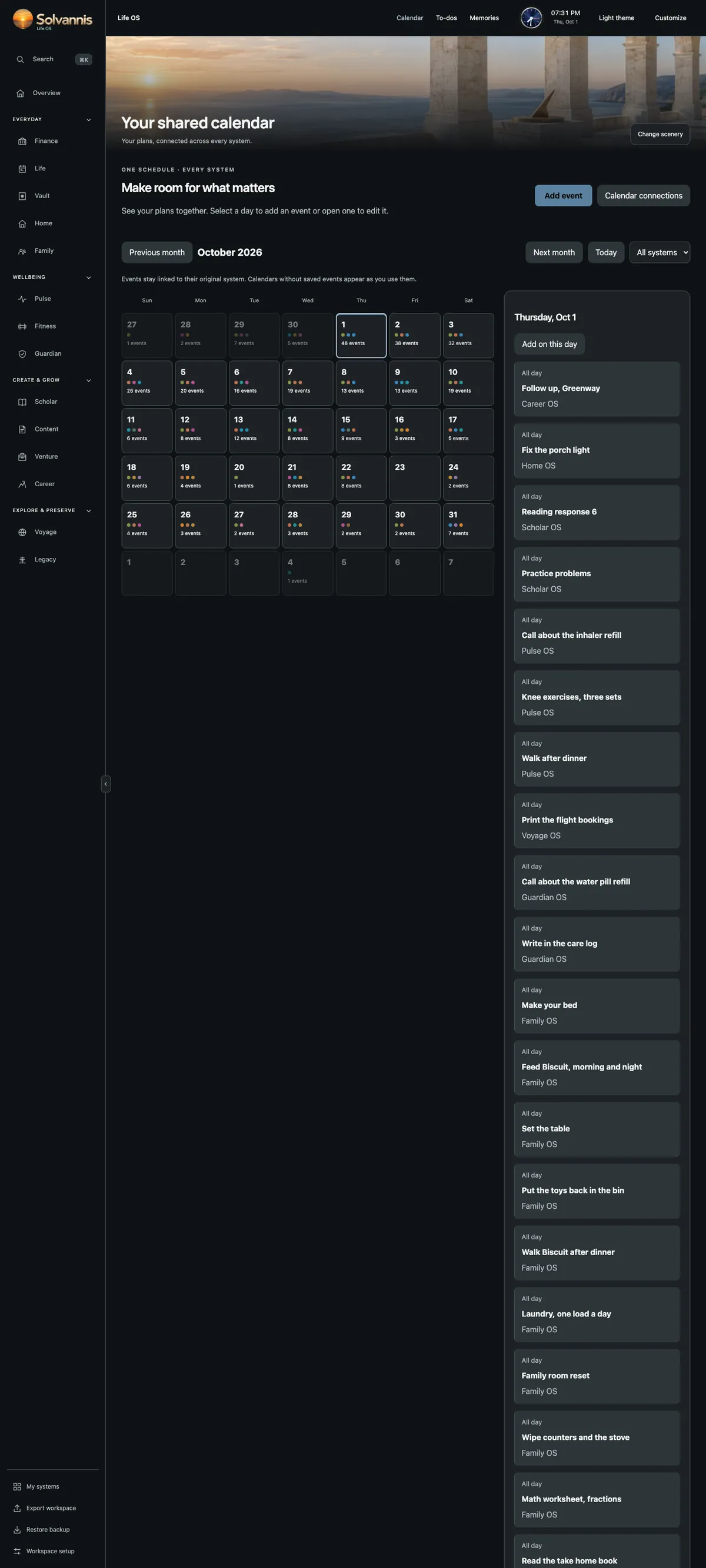706x1568 pixels.
Task: Click Add on this day
Action: pyautogui.click(x=550, y=344)
